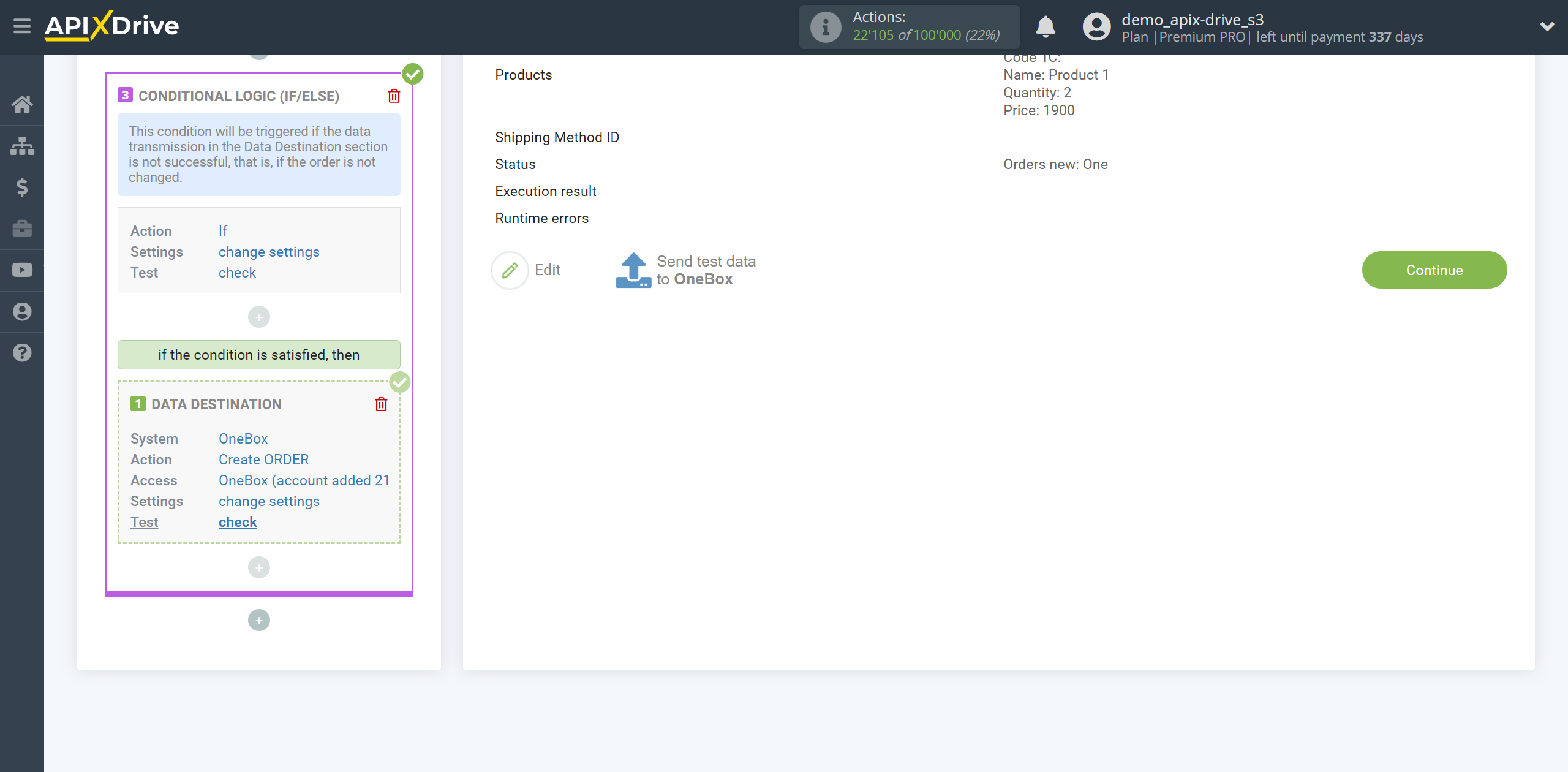Open the If action link
The width and height of the screenshot is (1568, 772).
pos(223,231)
